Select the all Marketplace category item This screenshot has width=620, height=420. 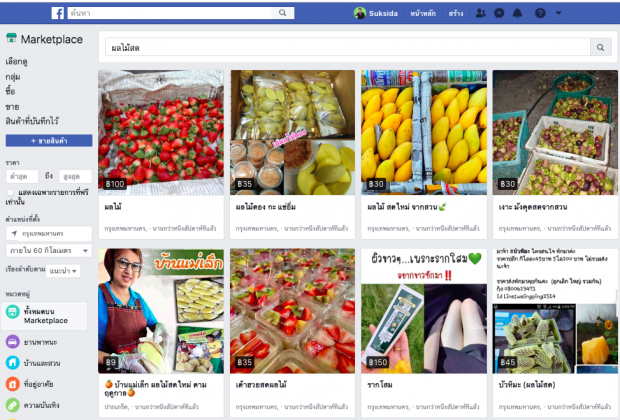pos(44,316)
